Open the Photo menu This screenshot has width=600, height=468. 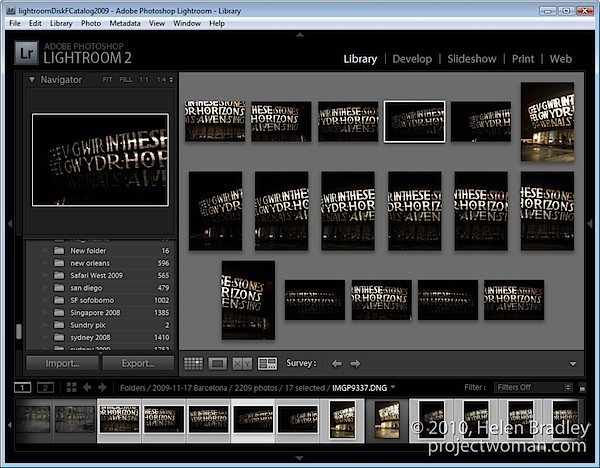[x=91, y=23]
